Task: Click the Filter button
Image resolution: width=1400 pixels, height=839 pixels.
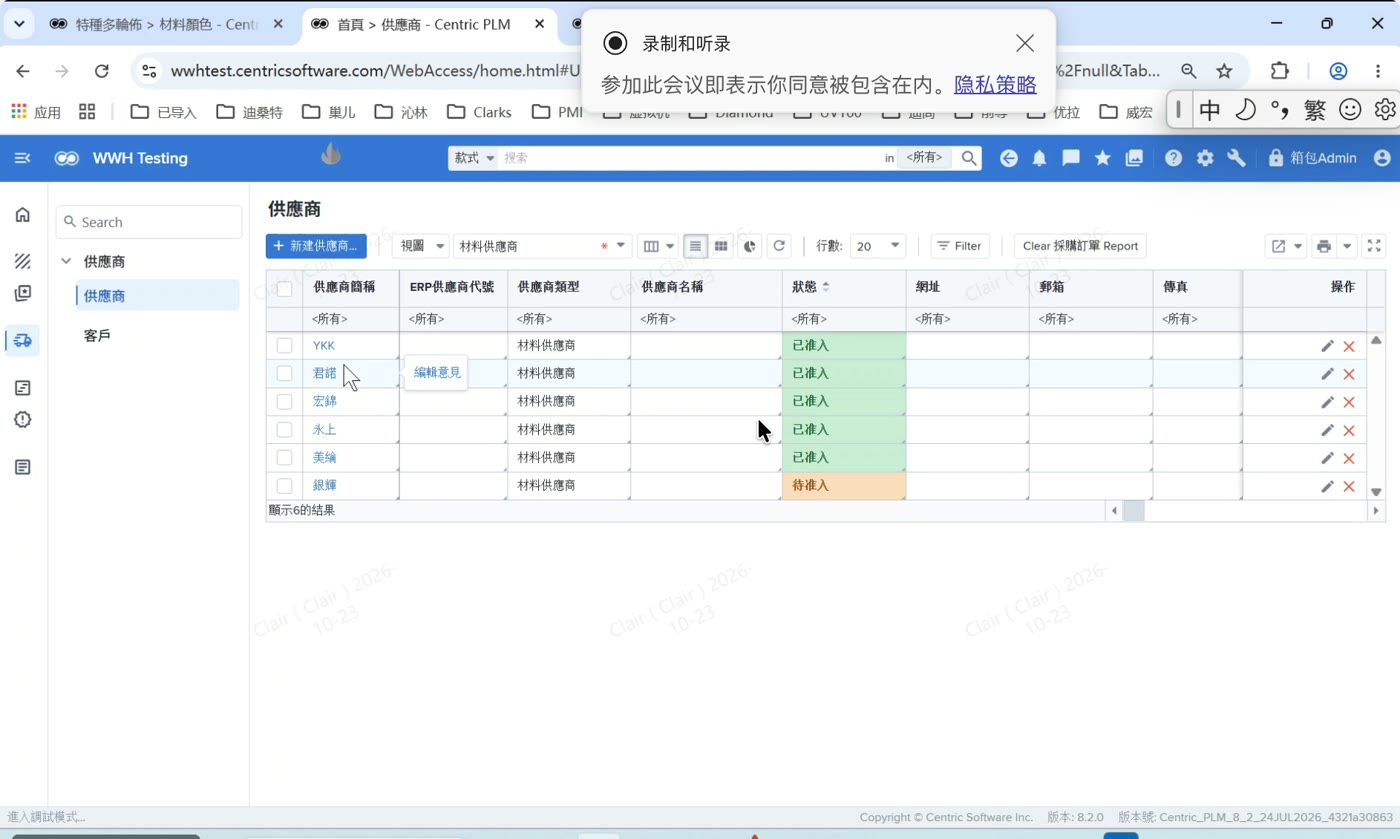Action: click(x=959, y=246)
